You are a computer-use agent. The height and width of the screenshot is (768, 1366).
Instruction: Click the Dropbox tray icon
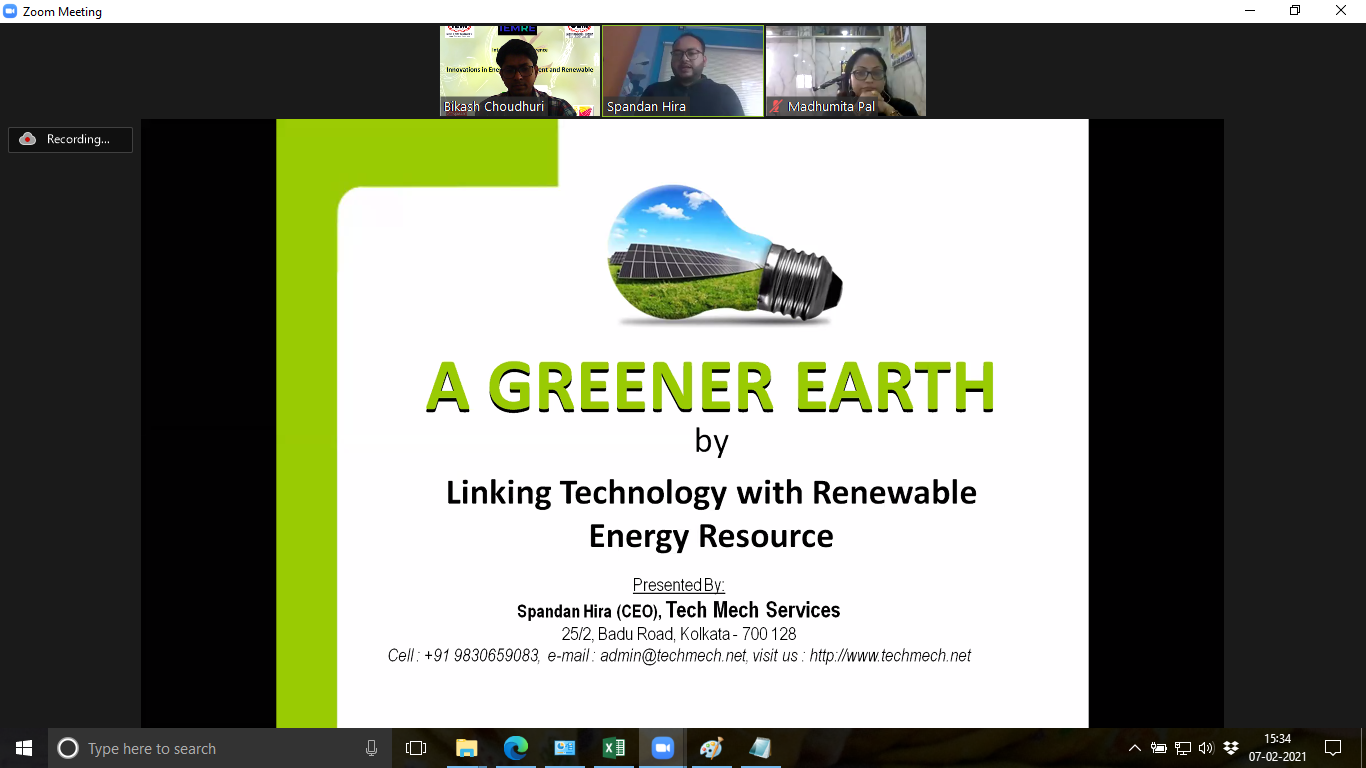(1231, 748)
